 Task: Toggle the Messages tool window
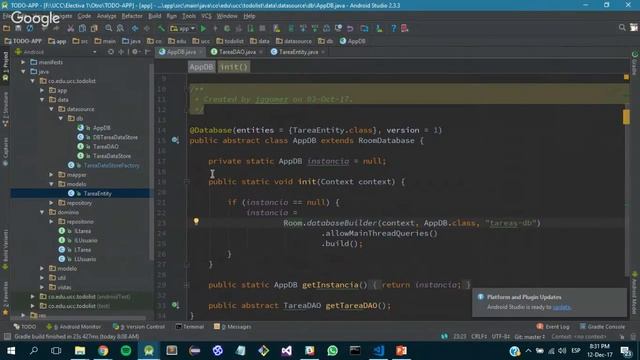(x=233, y=327)
